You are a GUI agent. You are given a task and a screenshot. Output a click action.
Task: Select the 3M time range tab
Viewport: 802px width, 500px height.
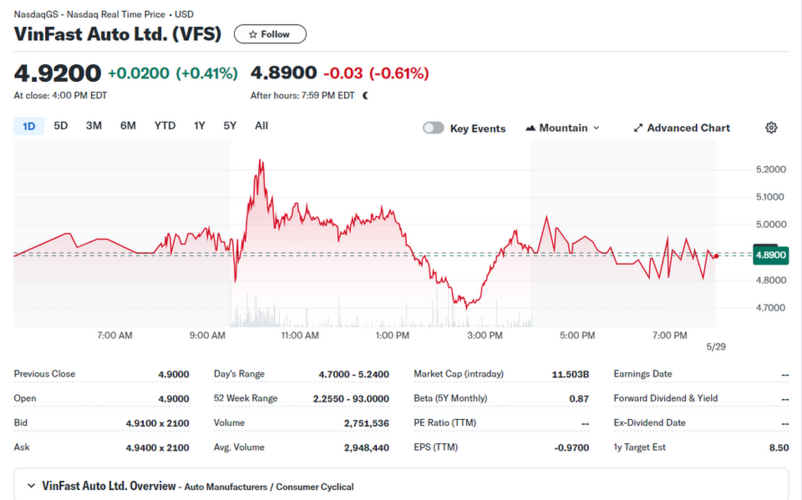click(94, 126)
